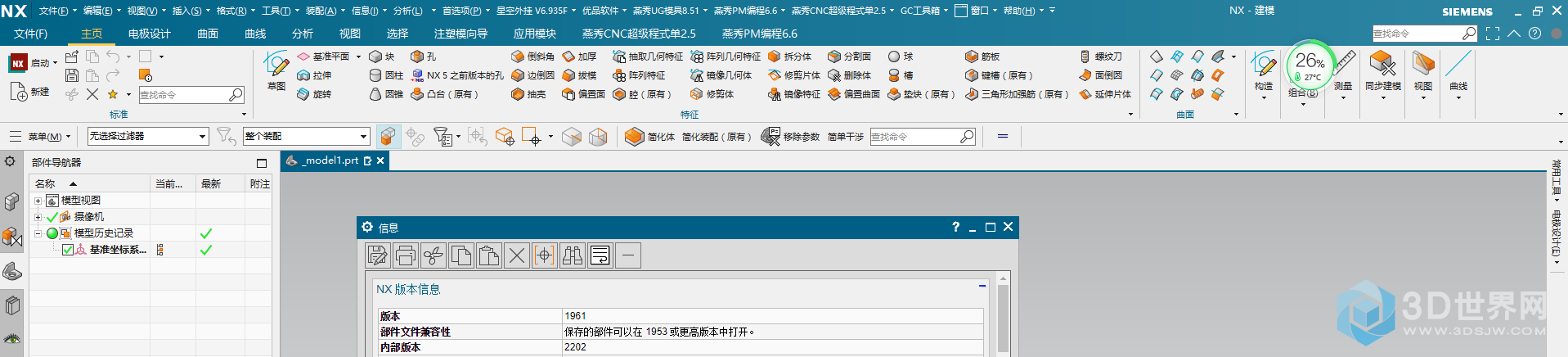This screenshot has width=1568, height=357.
Task: Select the 模型历史记录 tree row
Action: [103, 233]
